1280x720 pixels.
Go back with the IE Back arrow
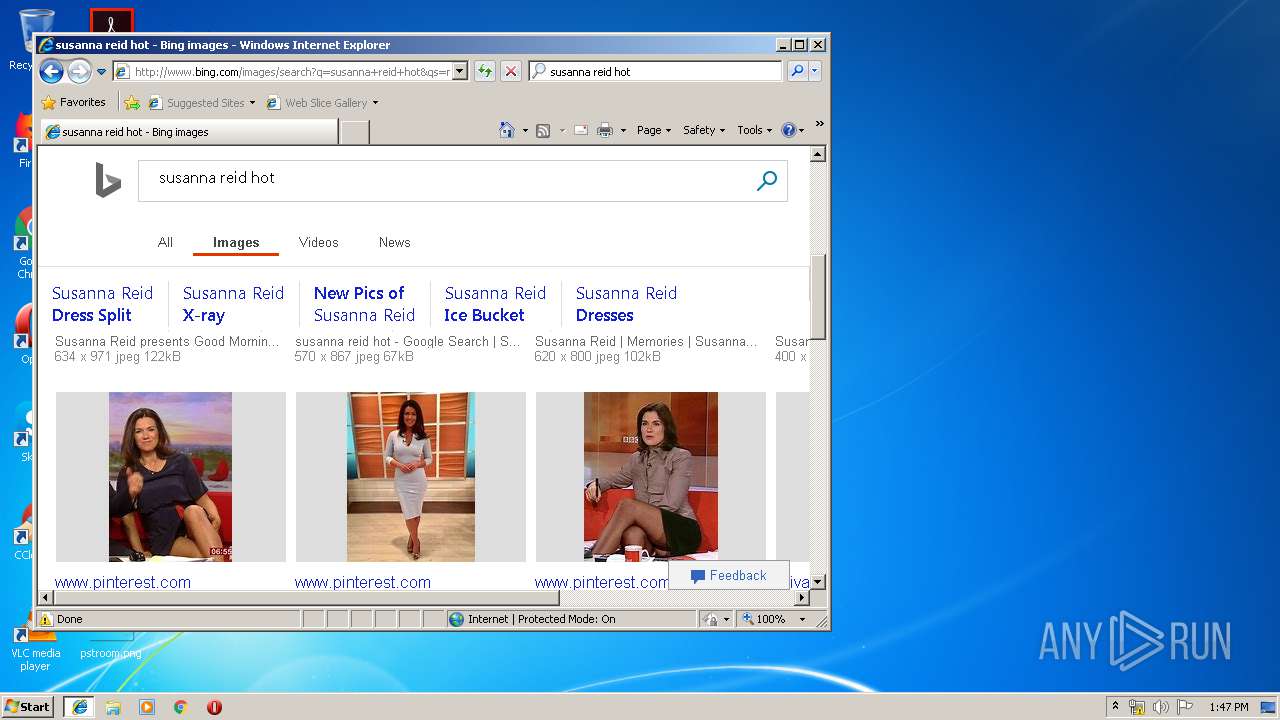pos(52,71)
